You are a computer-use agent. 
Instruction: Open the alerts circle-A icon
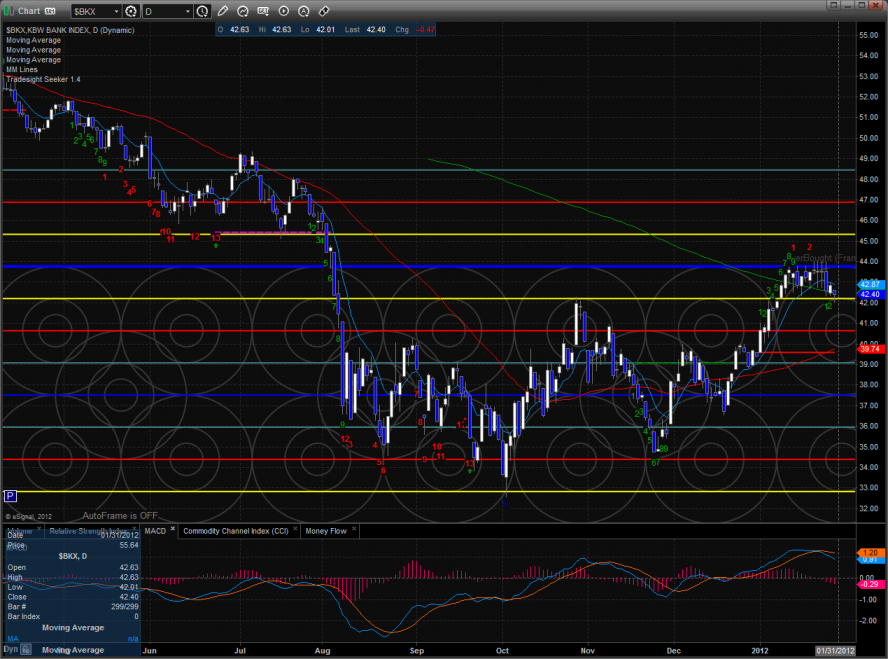304,11
